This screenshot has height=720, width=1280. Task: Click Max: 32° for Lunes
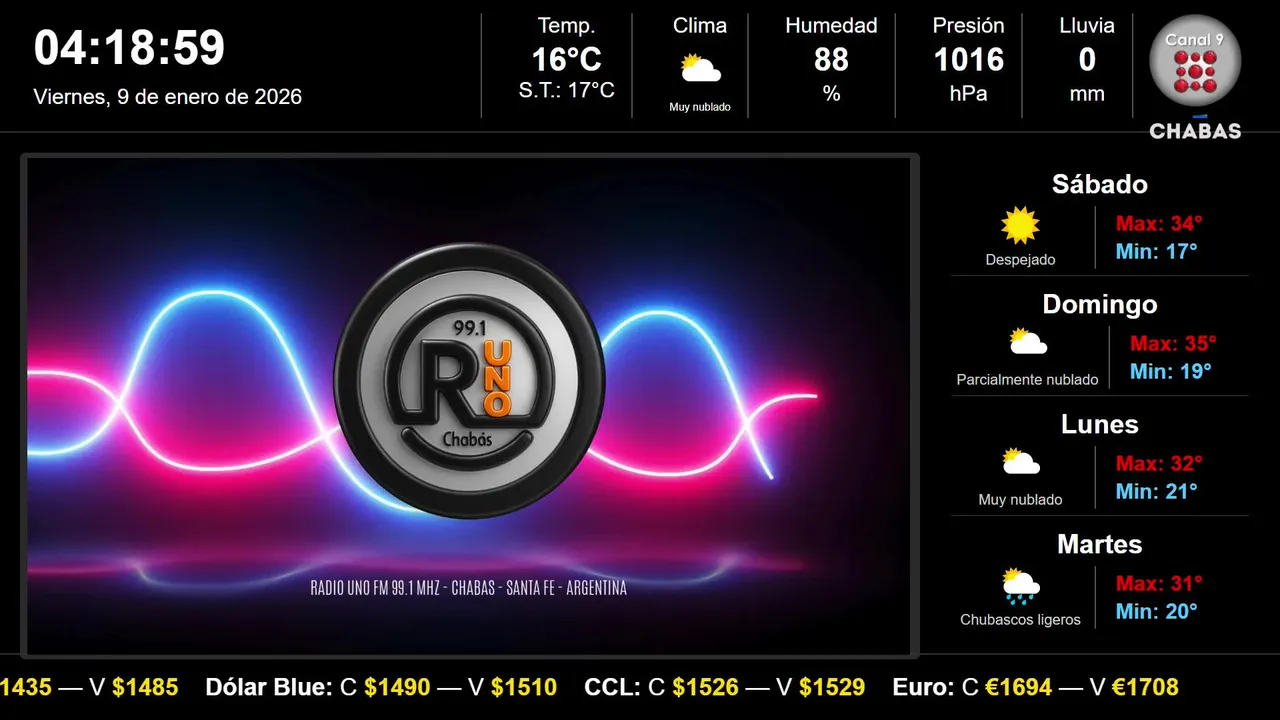click(1158, 464)
